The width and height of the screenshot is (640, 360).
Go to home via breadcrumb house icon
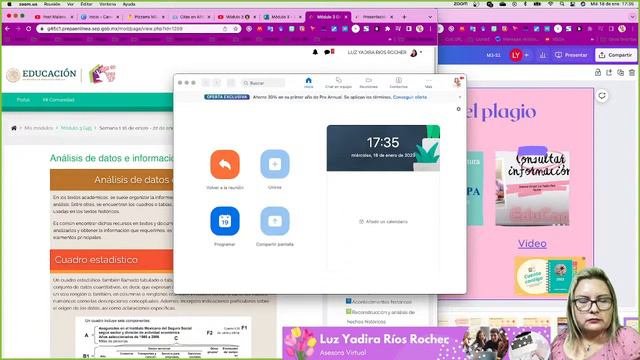[x=14, y=128]
